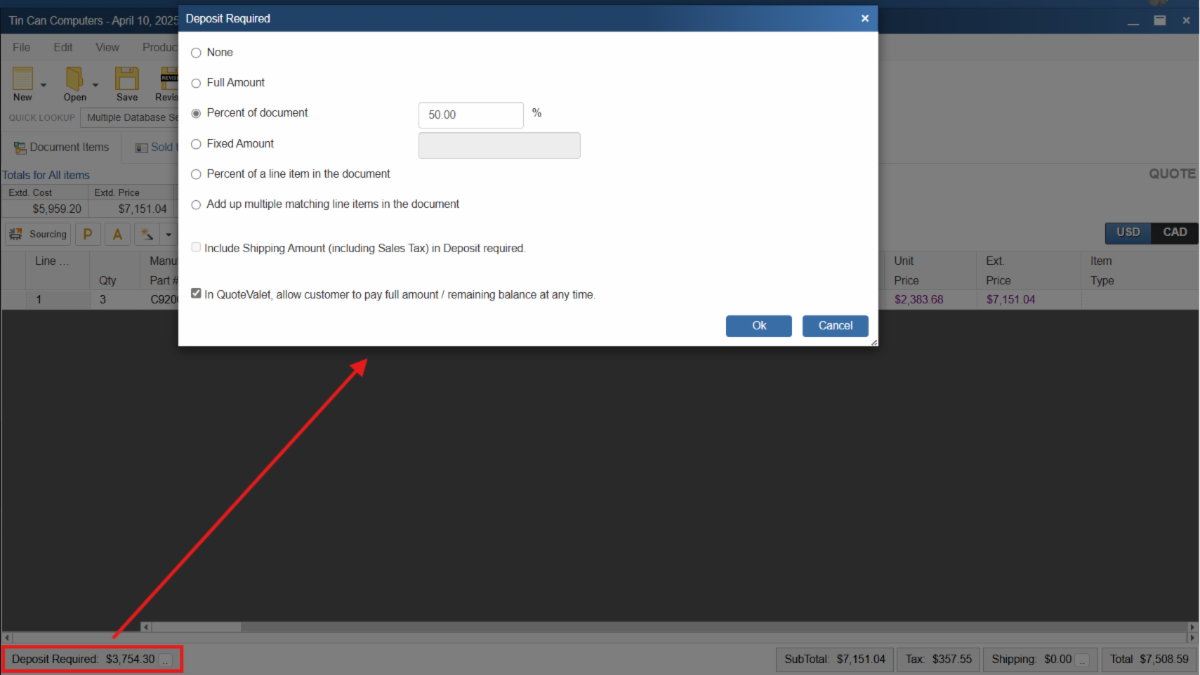This screenshot has height=675, width=1200.
Task: Click the inner grid horizontal scrollbar thumb
Action: pos(197,627)
